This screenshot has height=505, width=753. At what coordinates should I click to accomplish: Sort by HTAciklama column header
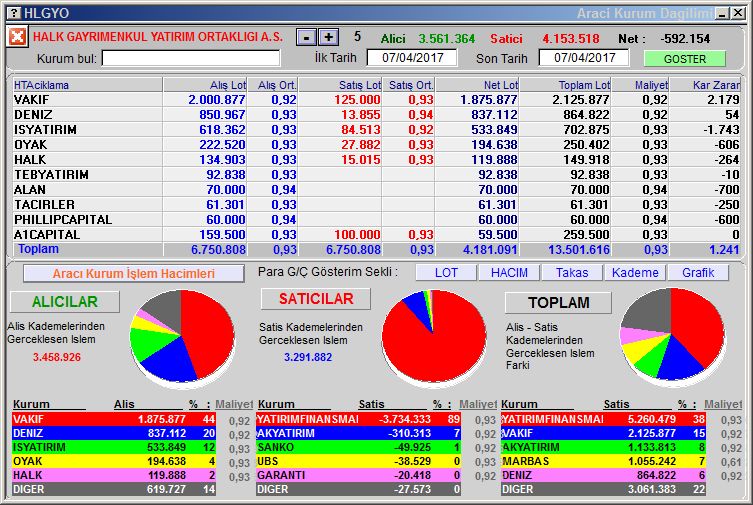click(x=87, y=85)
